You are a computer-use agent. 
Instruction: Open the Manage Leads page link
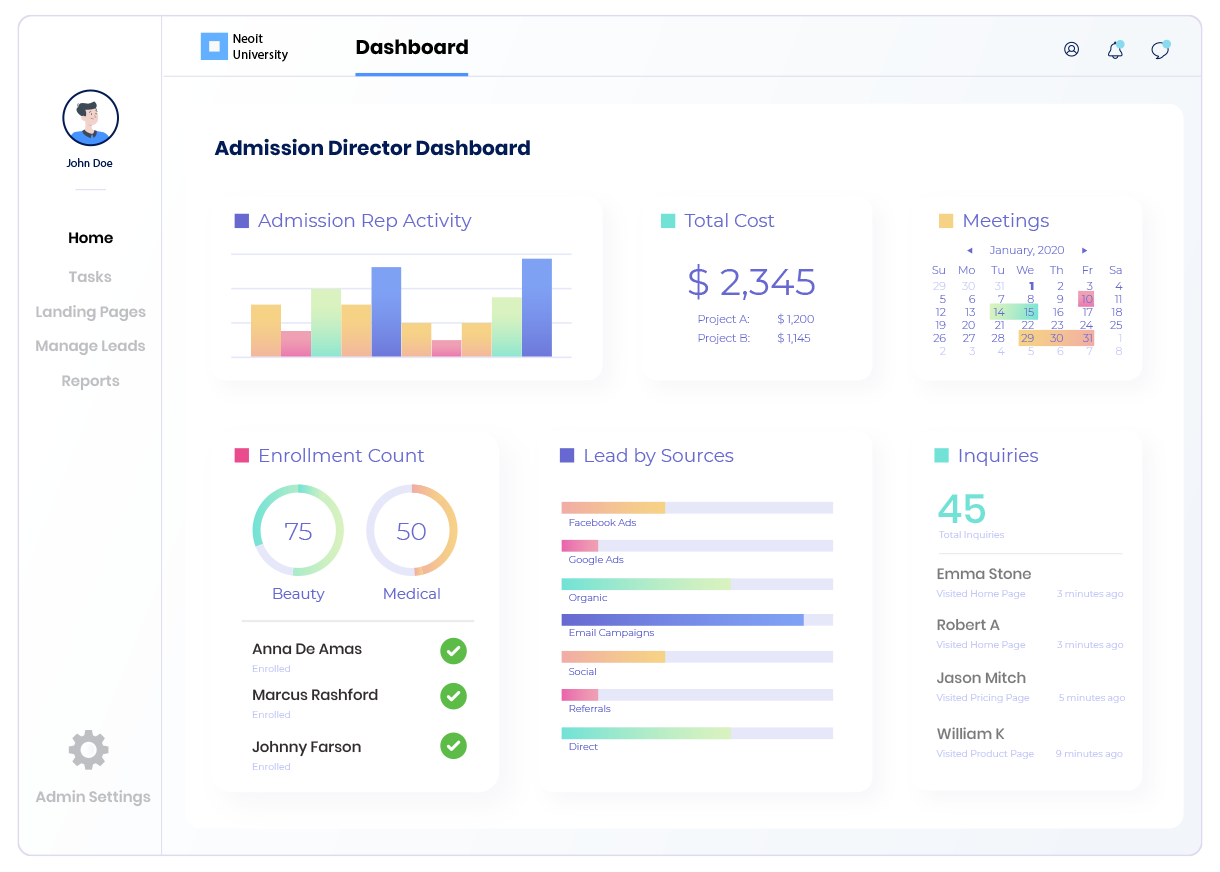pos(90,346)
